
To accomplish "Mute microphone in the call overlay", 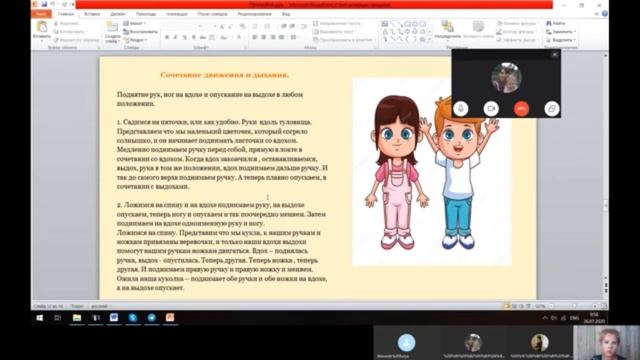I will [461, 109].
